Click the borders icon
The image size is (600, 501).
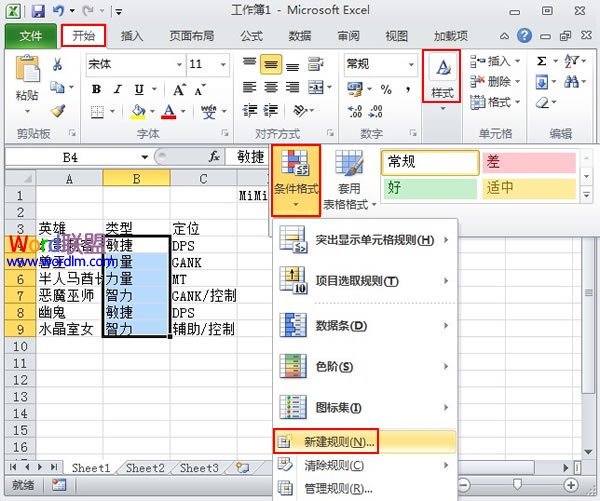click(x=97, y=112)
